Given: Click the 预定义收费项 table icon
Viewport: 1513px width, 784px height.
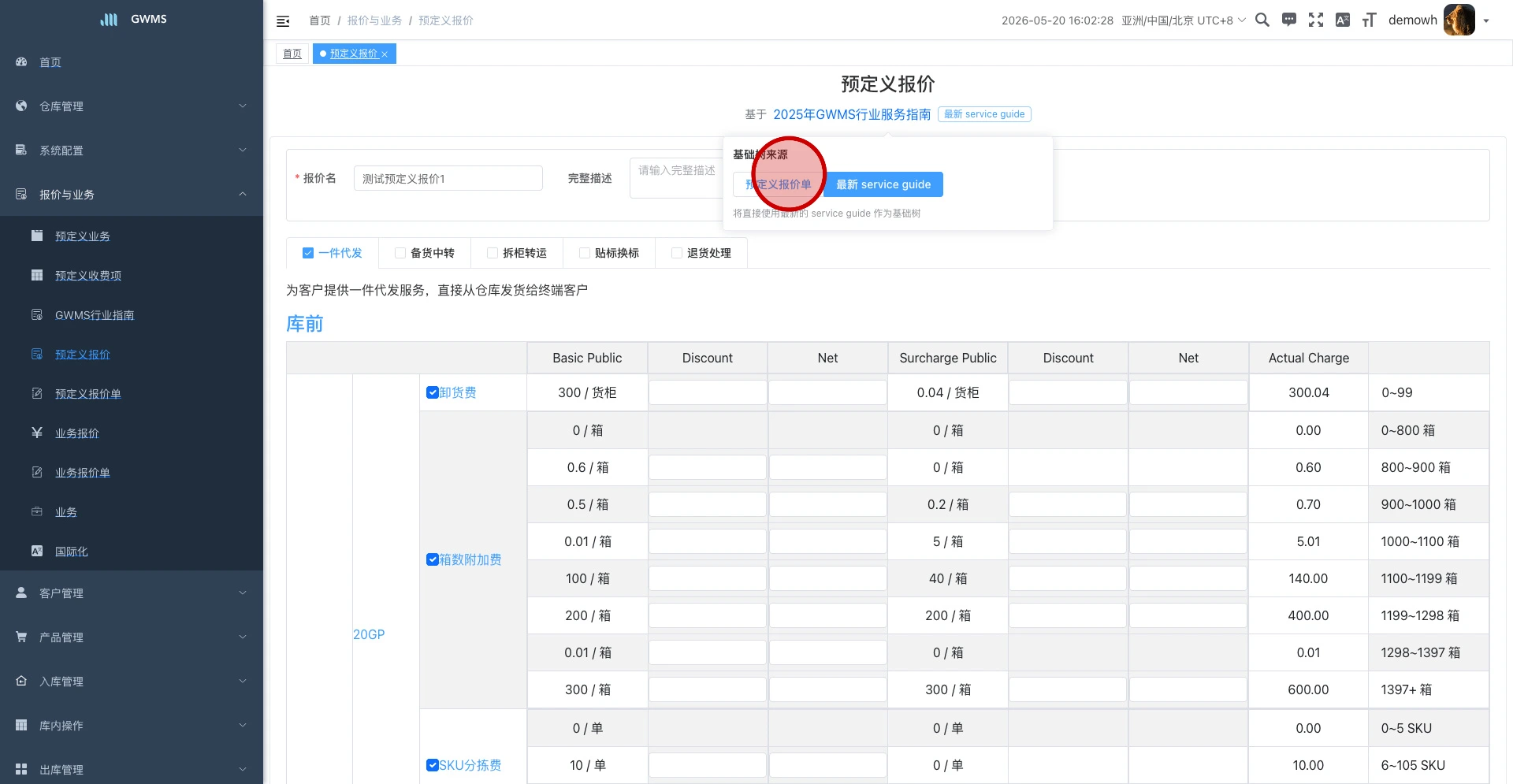Looking at the screenshot, I should (x=37, y=275).
